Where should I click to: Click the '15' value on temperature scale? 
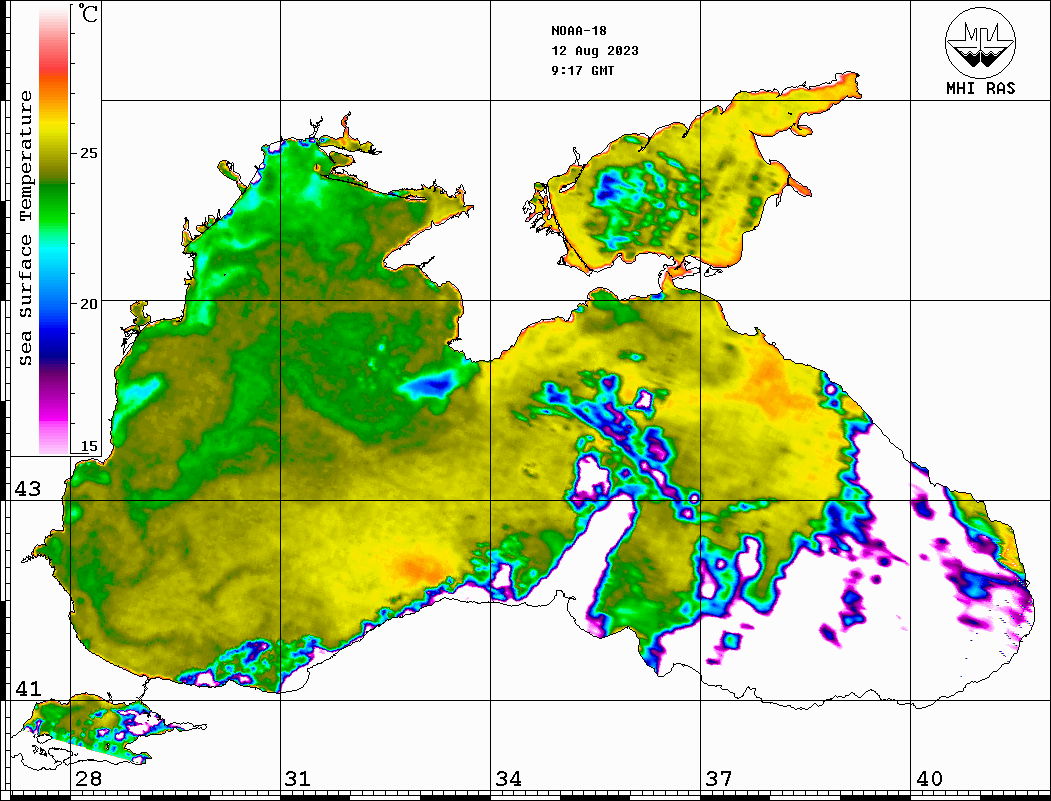[88, 446]
